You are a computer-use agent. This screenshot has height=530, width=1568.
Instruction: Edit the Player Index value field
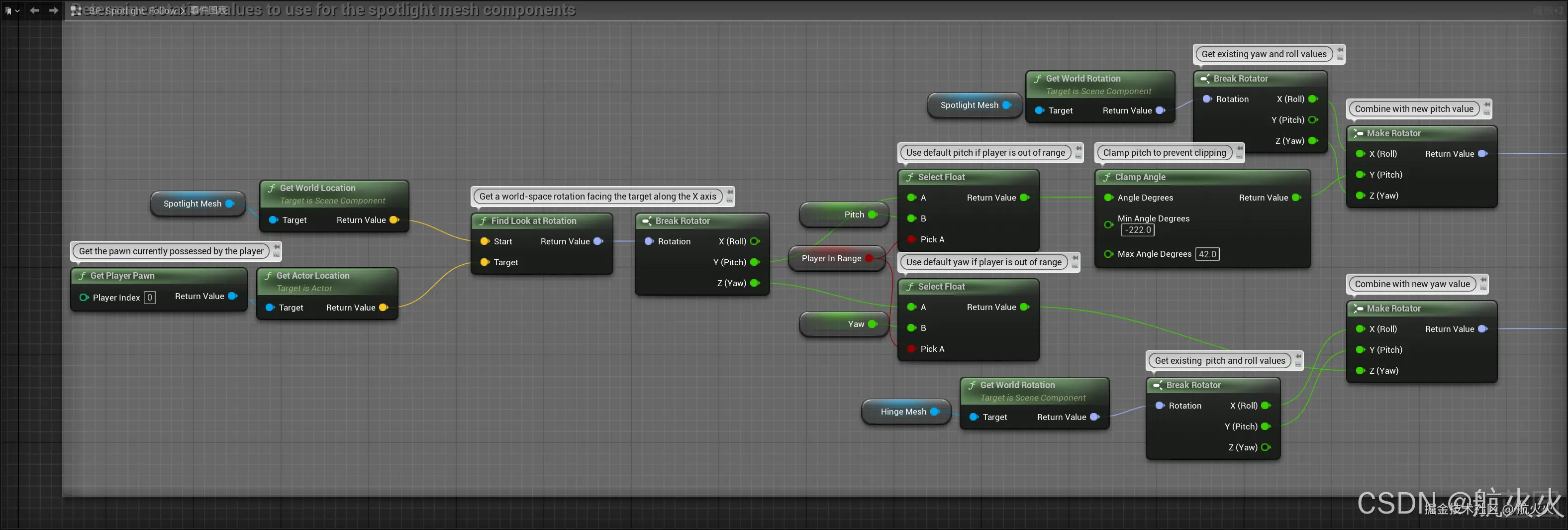coord(150,298)
